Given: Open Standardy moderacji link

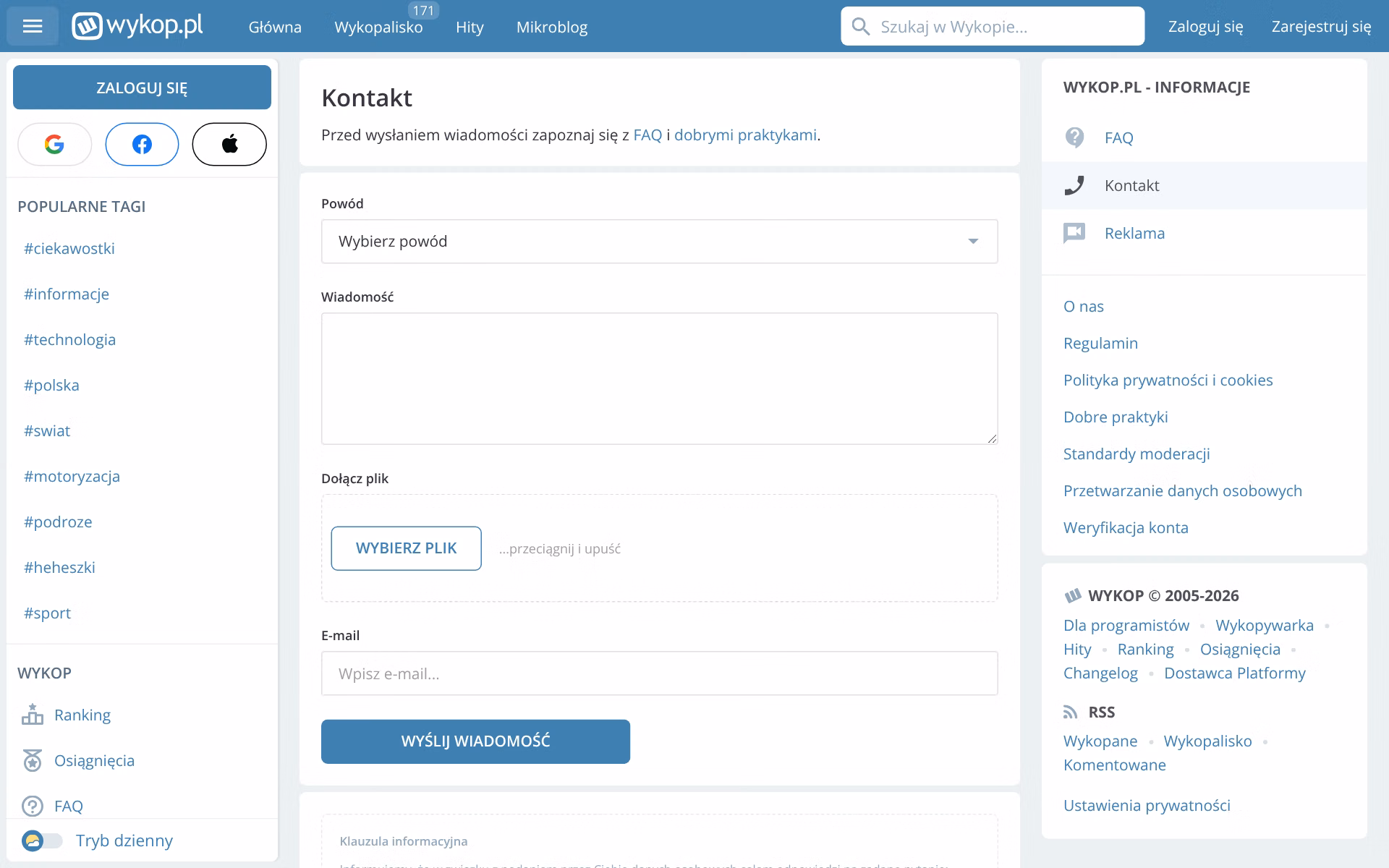Looking at the screenshot, I should (1137, 454).
